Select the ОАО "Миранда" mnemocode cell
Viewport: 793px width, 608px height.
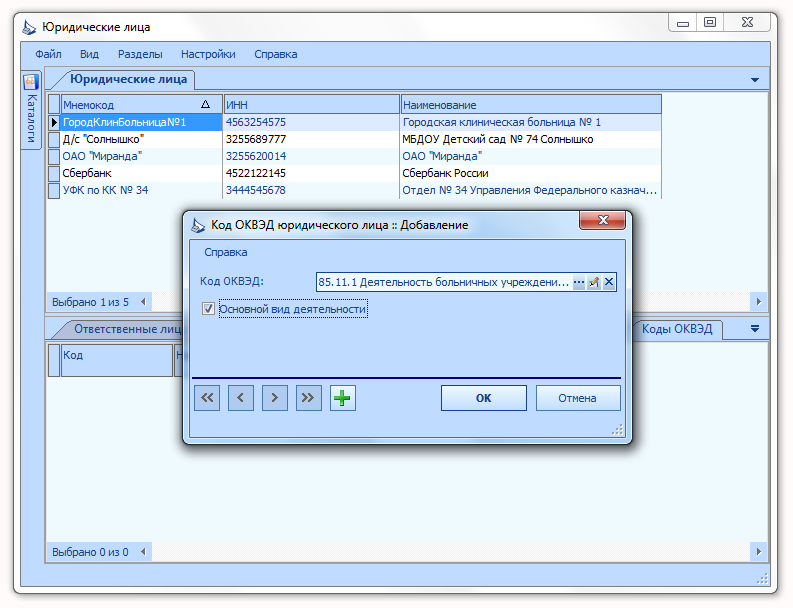(x=142, y=156)
